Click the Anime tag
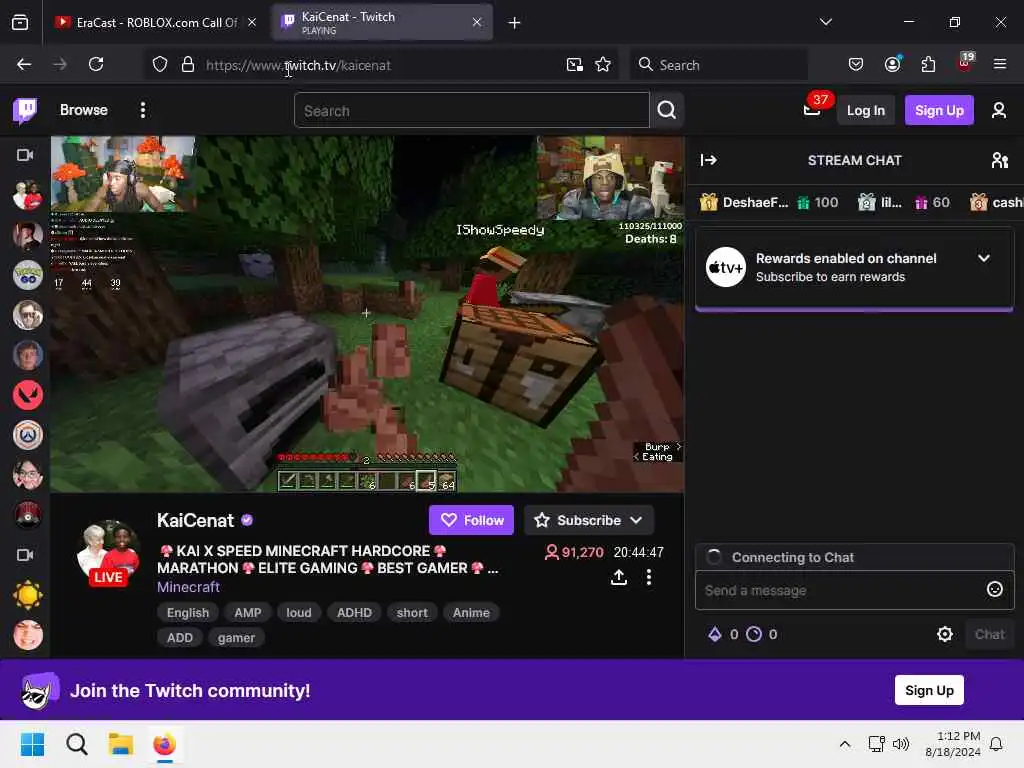The image size is (1024, 768). pyautogui.click(x=471, y=613)
